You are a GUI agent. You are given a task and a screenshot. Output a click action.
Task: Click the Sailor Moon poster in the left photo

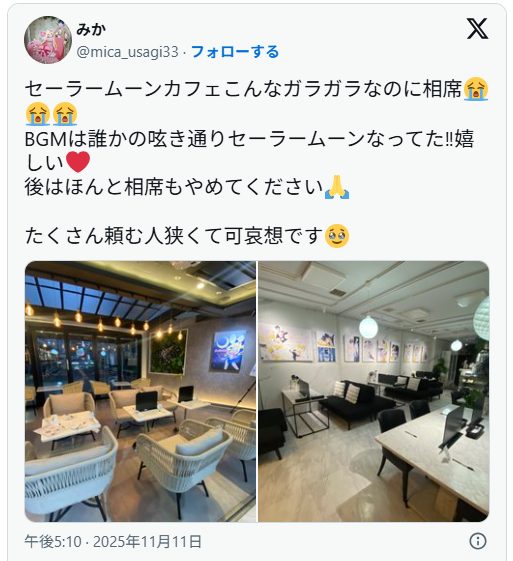coord(228,350)
